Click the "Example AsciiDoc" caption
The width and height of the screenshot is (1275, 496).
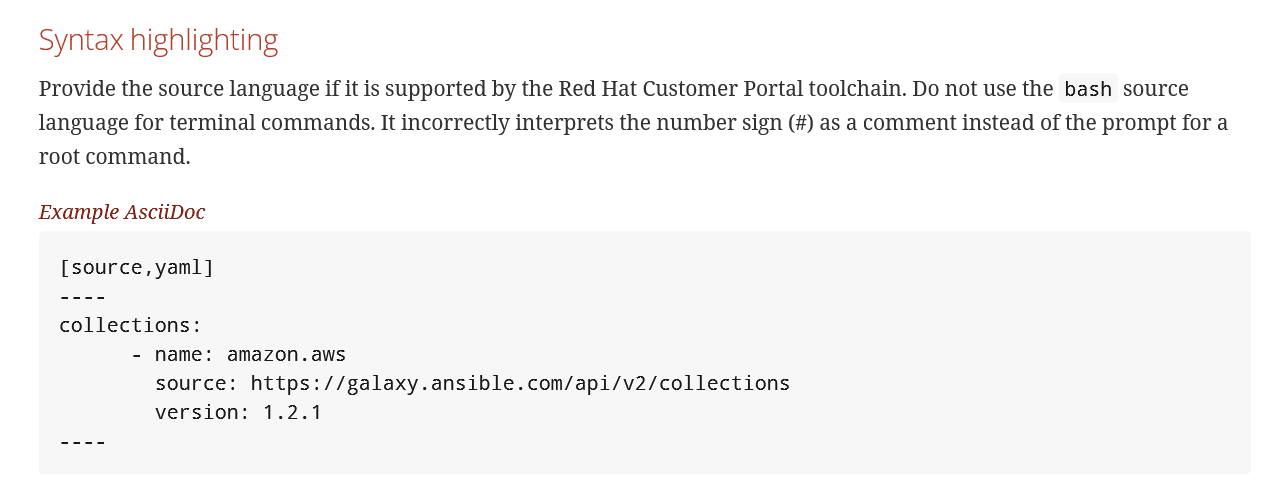pos(122,212)
